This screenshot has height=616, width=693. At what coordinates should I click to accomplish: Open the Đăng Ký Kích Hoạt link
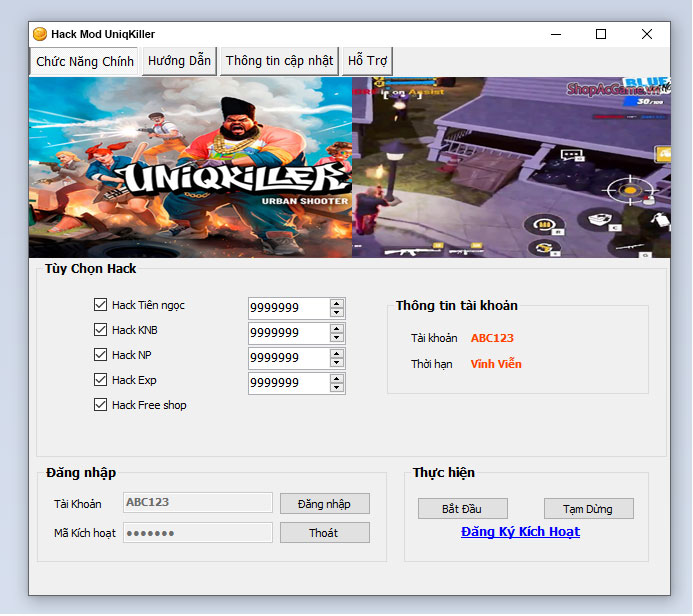(520, 532)
